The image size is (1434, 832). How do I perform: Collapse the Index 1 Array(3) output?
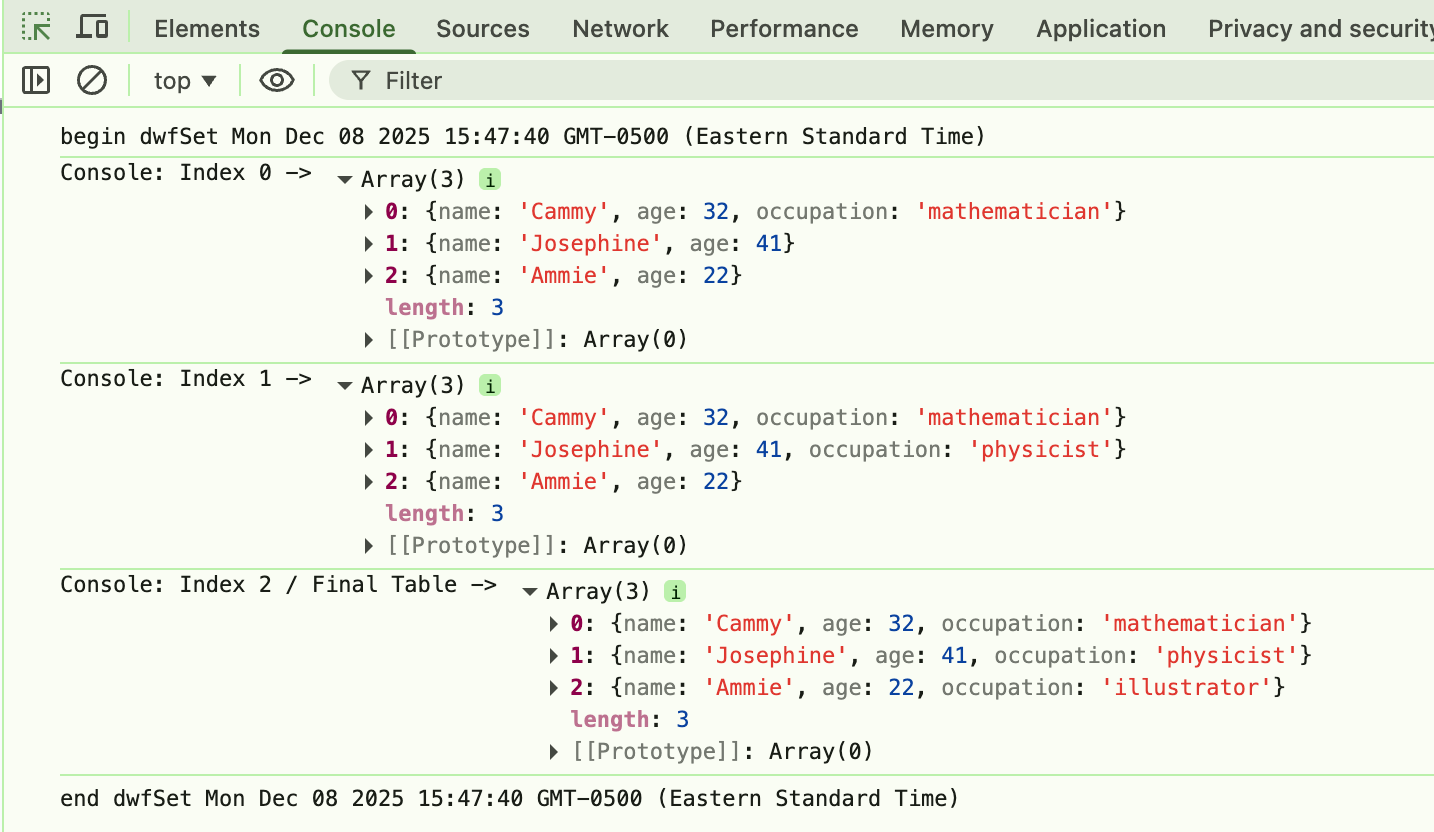pyautogui.click(x=345, y=384)
